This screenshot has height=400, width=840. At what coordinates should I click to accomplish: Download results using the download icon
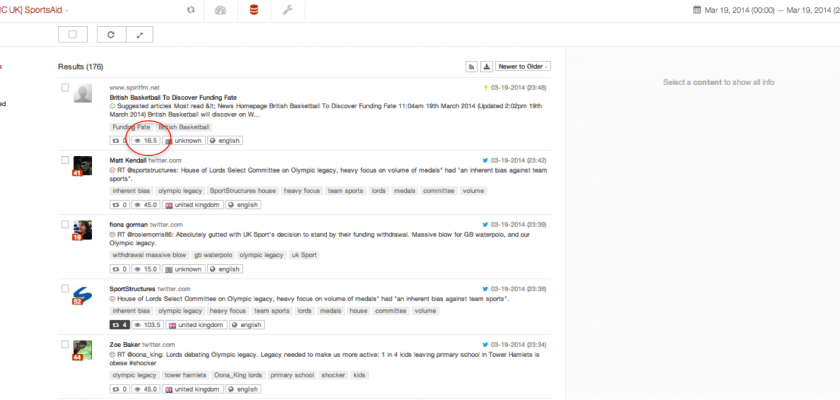point(486,66)
